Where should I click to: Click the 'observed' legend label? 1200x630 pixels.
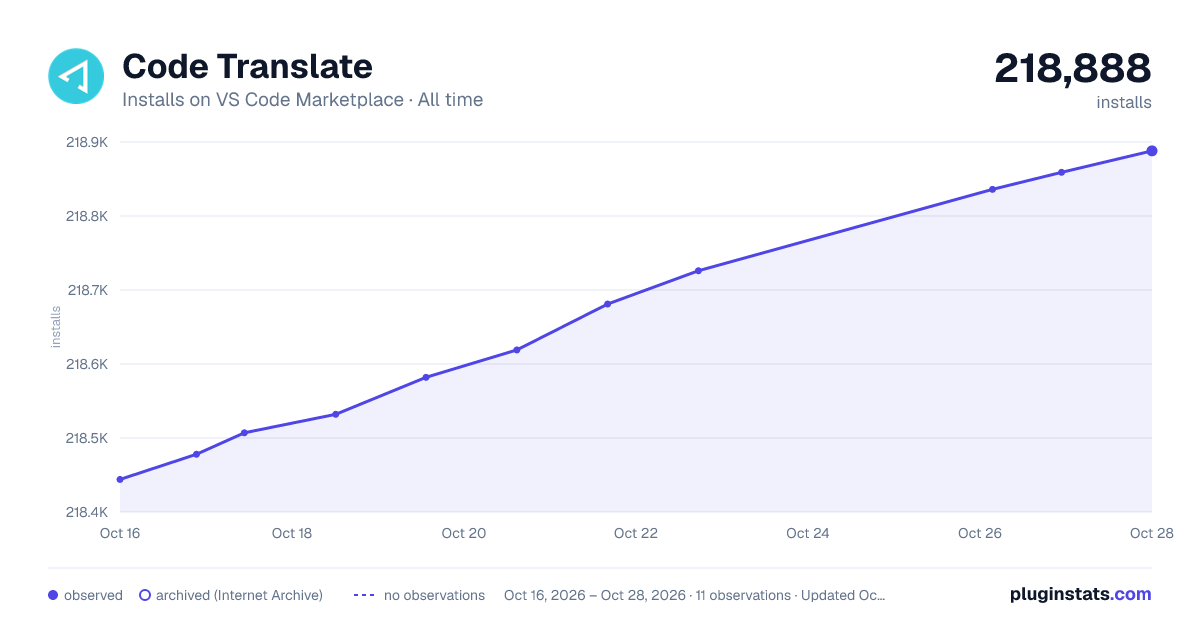[93, 595]
